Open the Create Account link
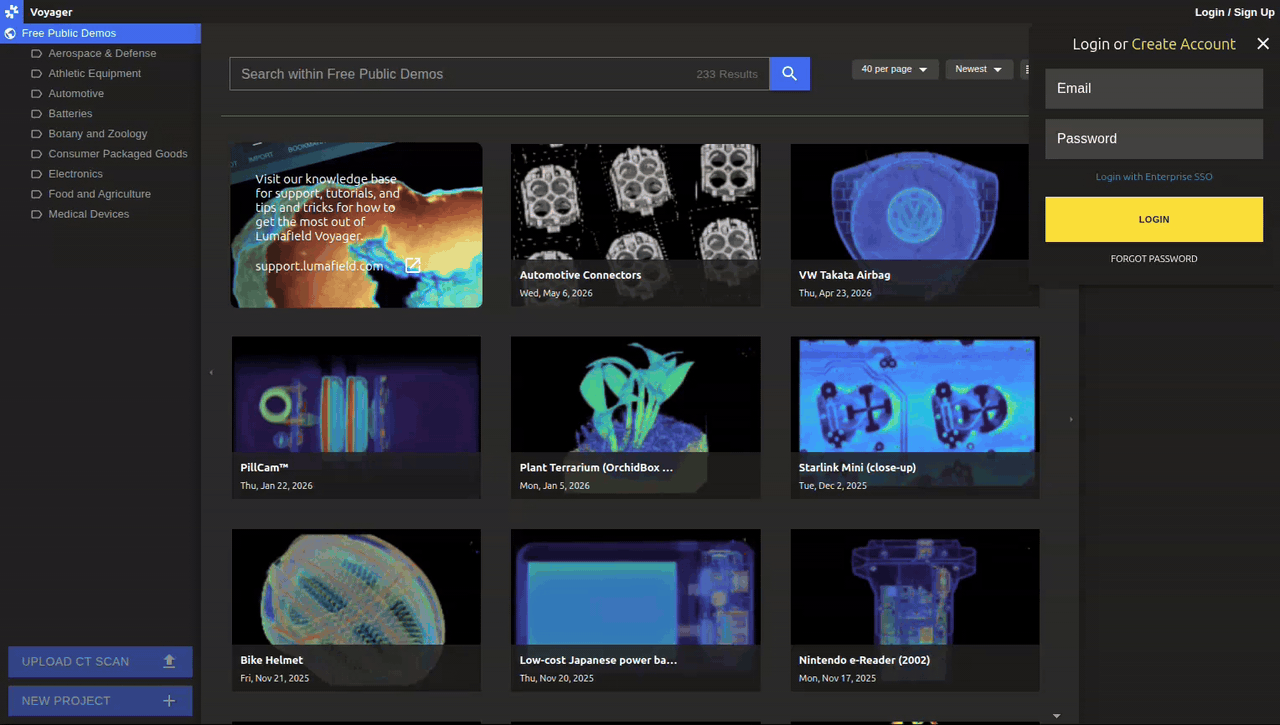 pos(1183,44)
